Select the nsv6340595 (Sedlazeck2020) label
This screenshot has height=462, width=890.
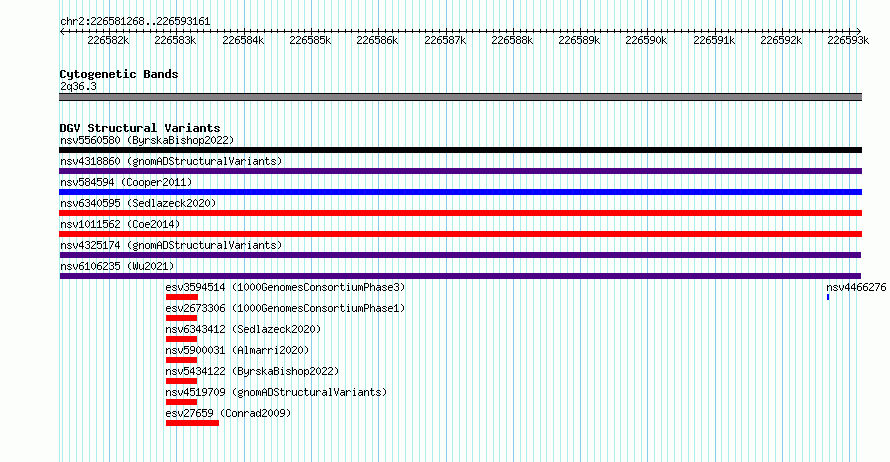138,203
